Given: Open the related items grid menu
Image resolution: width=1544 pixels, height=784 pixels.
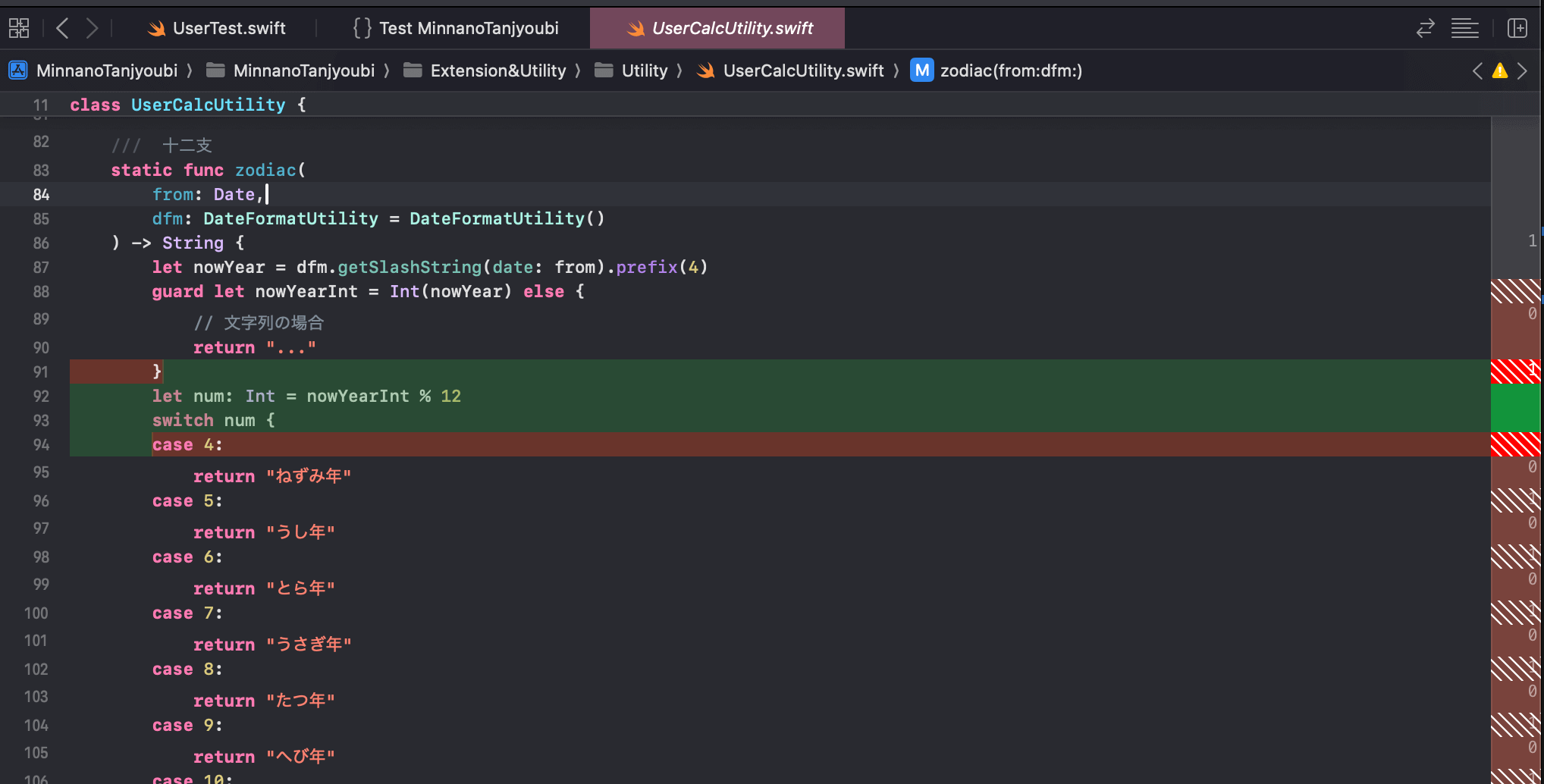Looking at the screenshot, I should (x=19, y=29).
